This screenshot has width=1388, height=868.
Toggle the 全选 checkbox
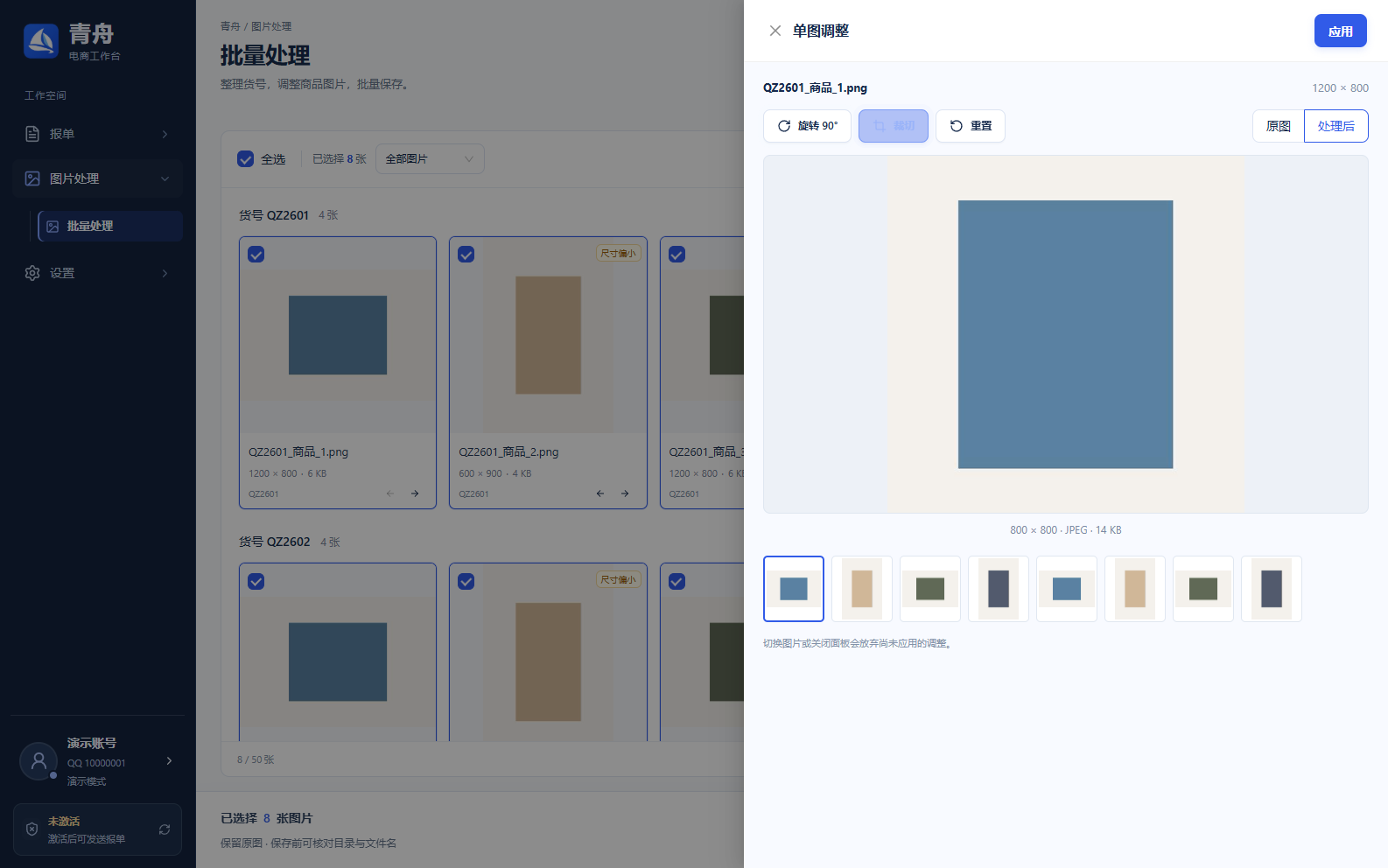tap(246, 159)
